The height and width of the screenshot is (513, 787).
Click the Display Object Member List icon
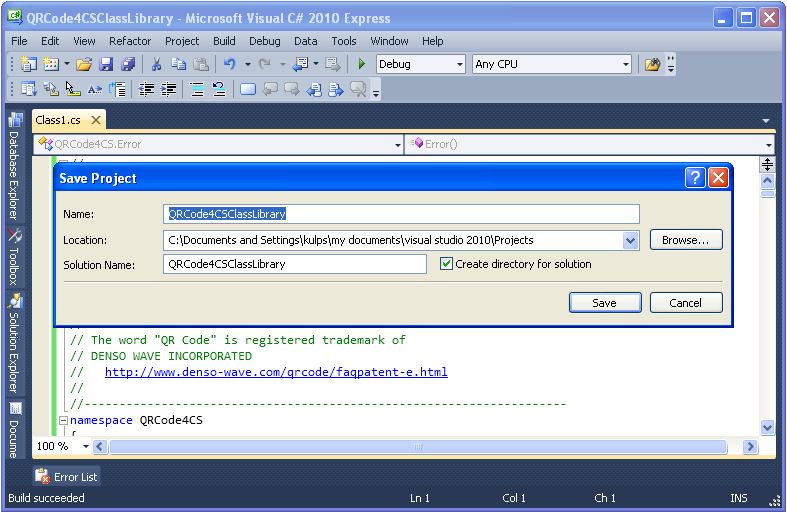click(x=29, y=89)
